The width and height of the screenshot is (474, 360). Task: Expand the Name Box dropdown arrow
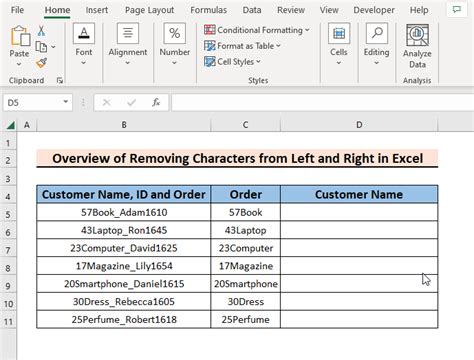(66, 102)
